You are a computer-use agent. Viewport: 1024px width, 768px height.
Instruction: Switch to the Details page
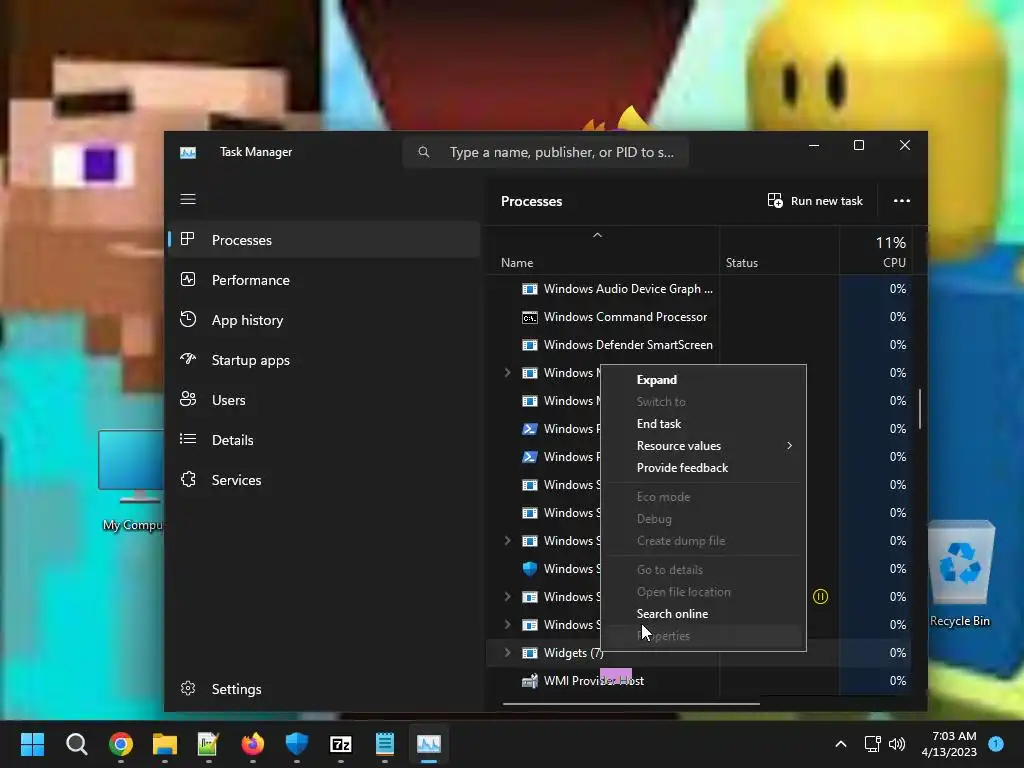coord(325,440)
